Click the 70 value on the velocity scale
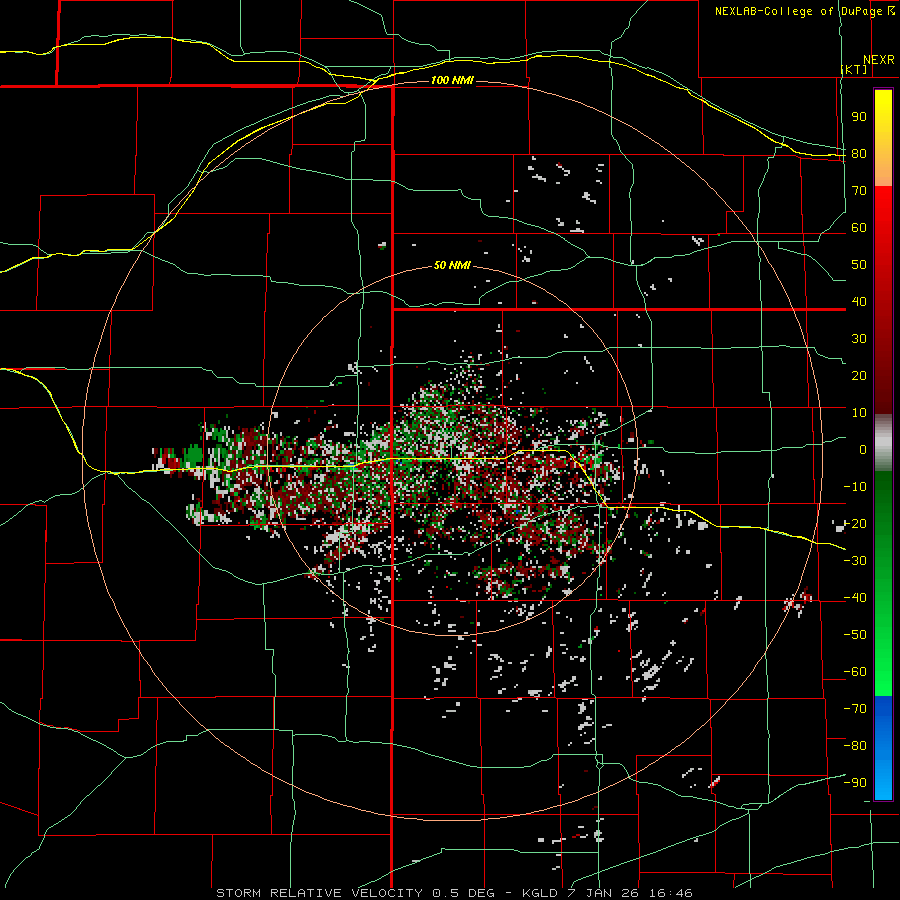 coord(859,191)
